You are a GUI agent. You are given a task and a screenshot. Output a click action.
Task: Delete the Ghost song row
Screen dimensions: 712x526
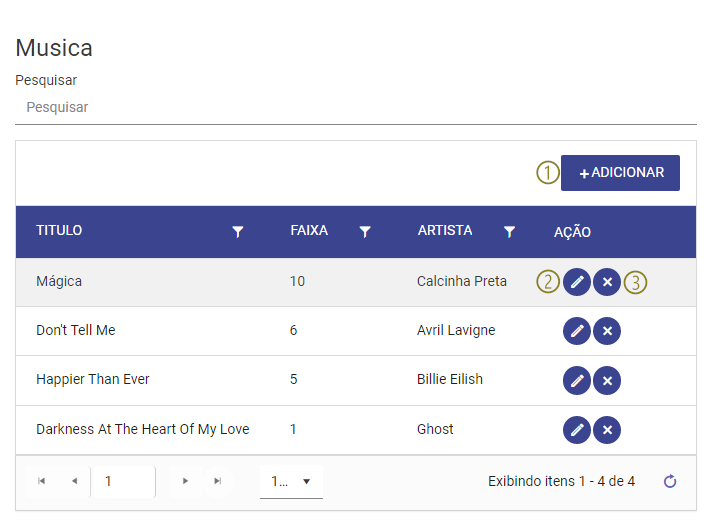coord(607,430)
